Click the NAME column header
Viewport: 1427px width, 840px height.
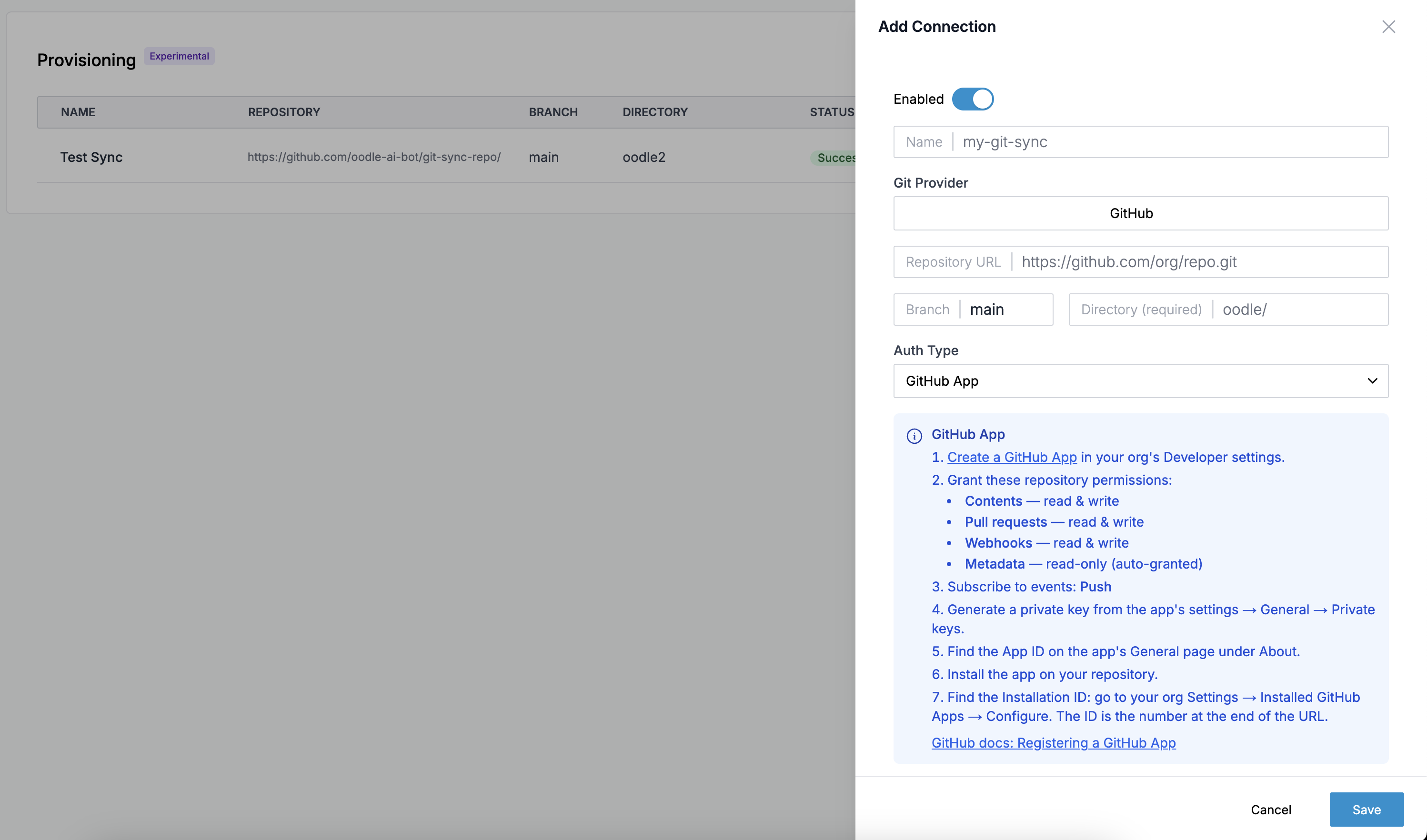[78, 111]
